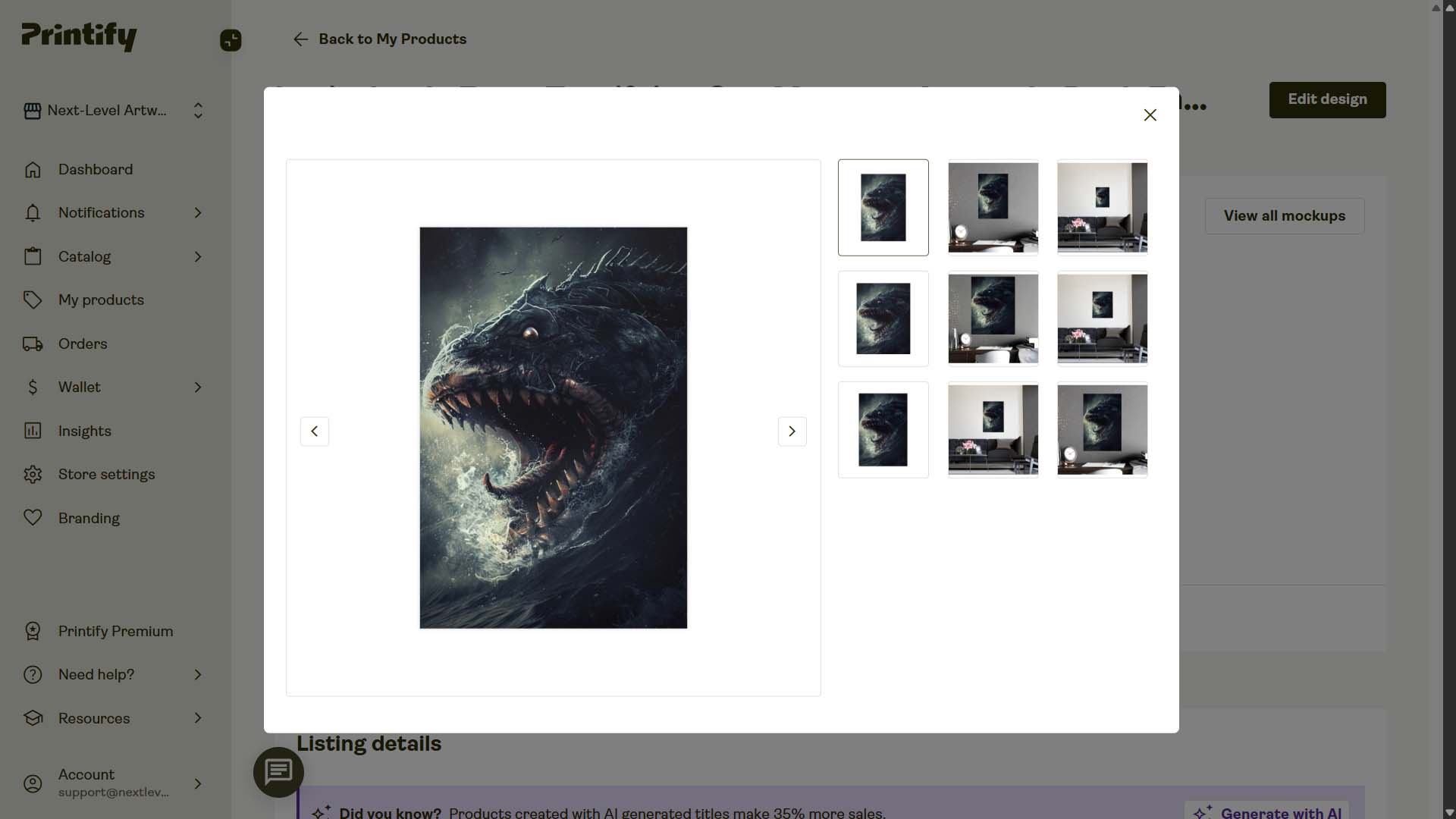This screenshot has width=1456, height=819.
Task: Expand the Resources submenu chevron
Action: tap(197, 718)
